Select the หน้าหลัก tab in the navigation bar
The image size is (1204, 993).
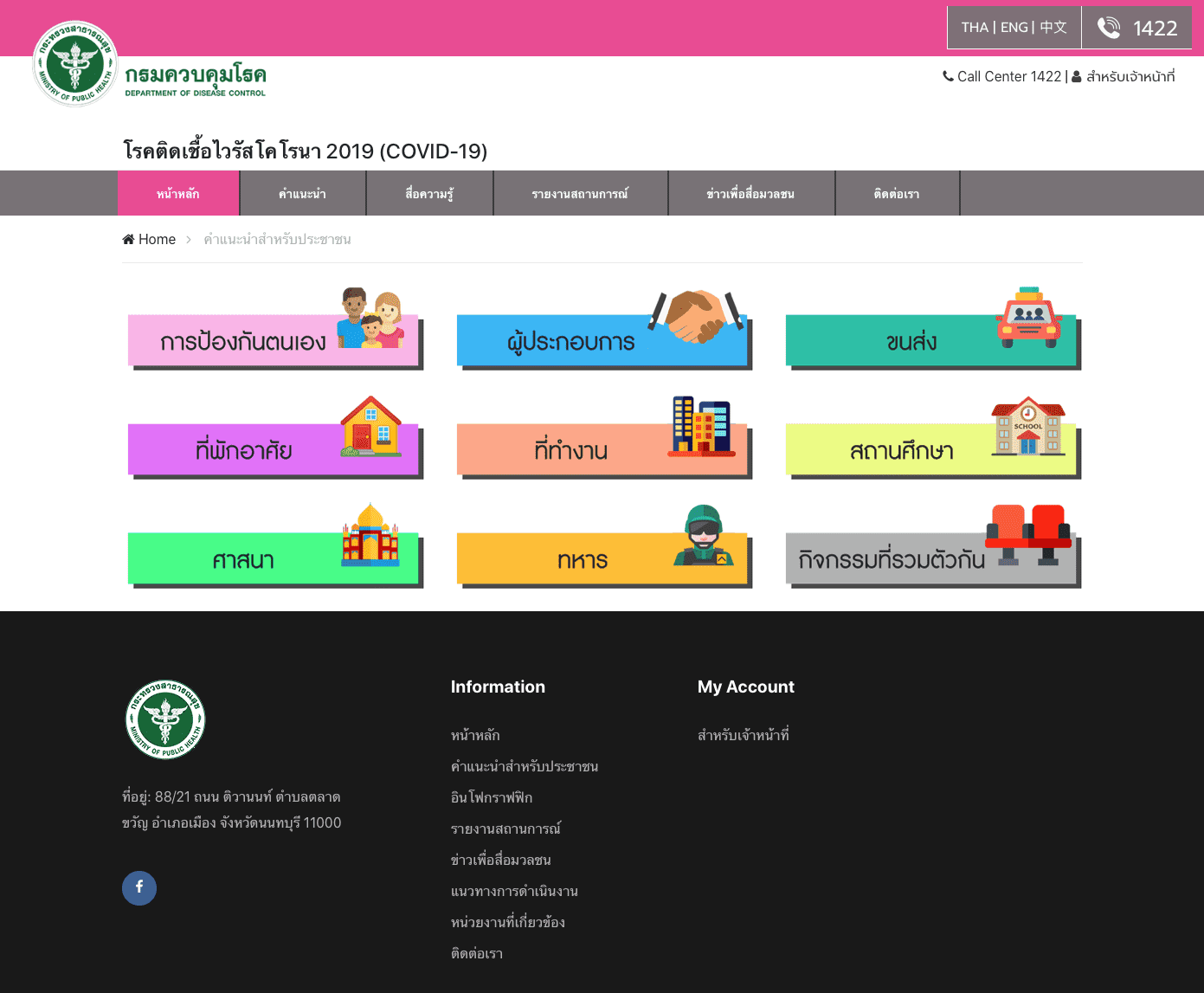tap(178, 193)
